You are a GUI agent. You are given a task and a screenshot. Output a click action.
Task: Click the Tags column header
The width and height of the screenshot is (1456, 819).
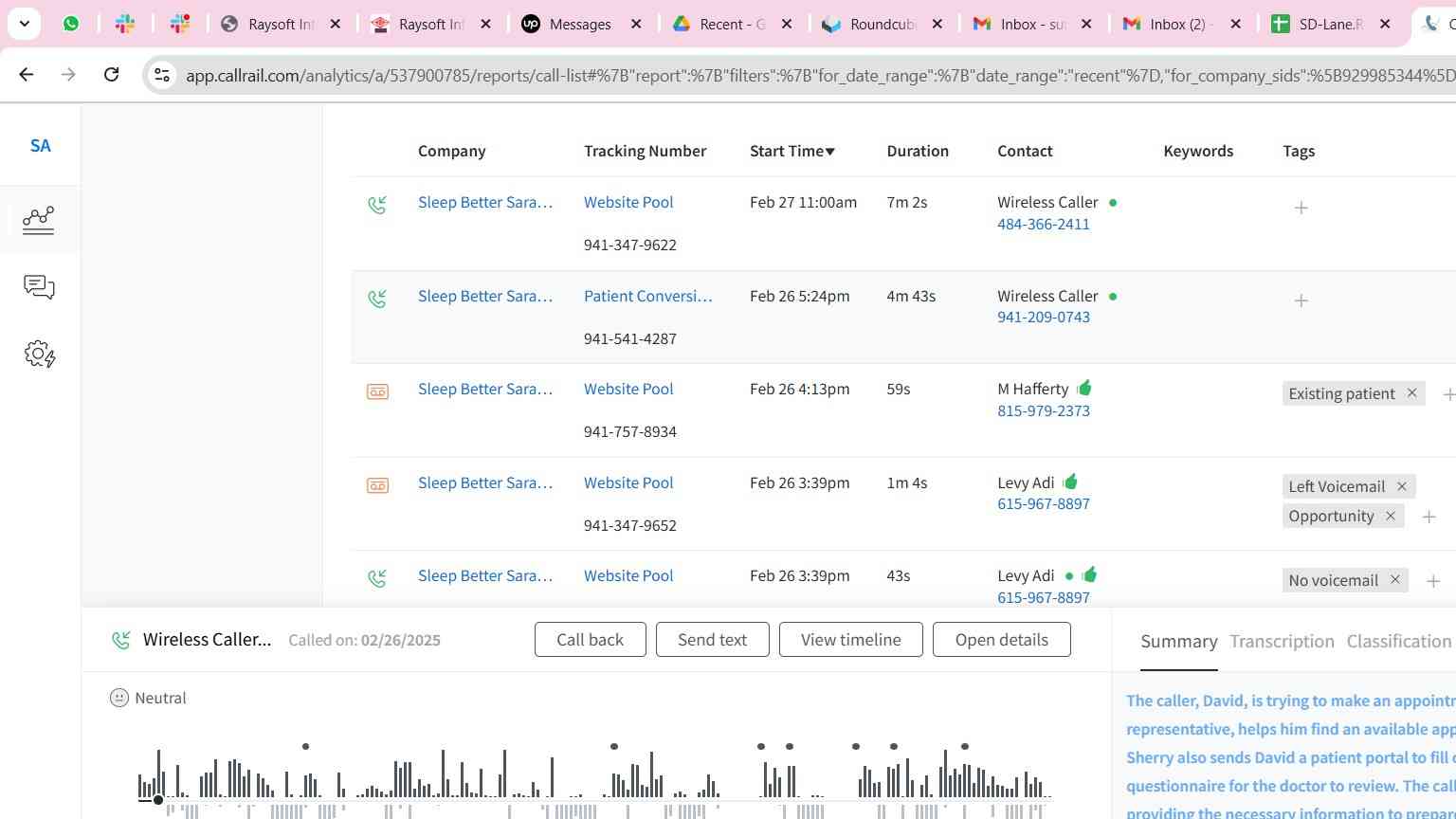1298,151
